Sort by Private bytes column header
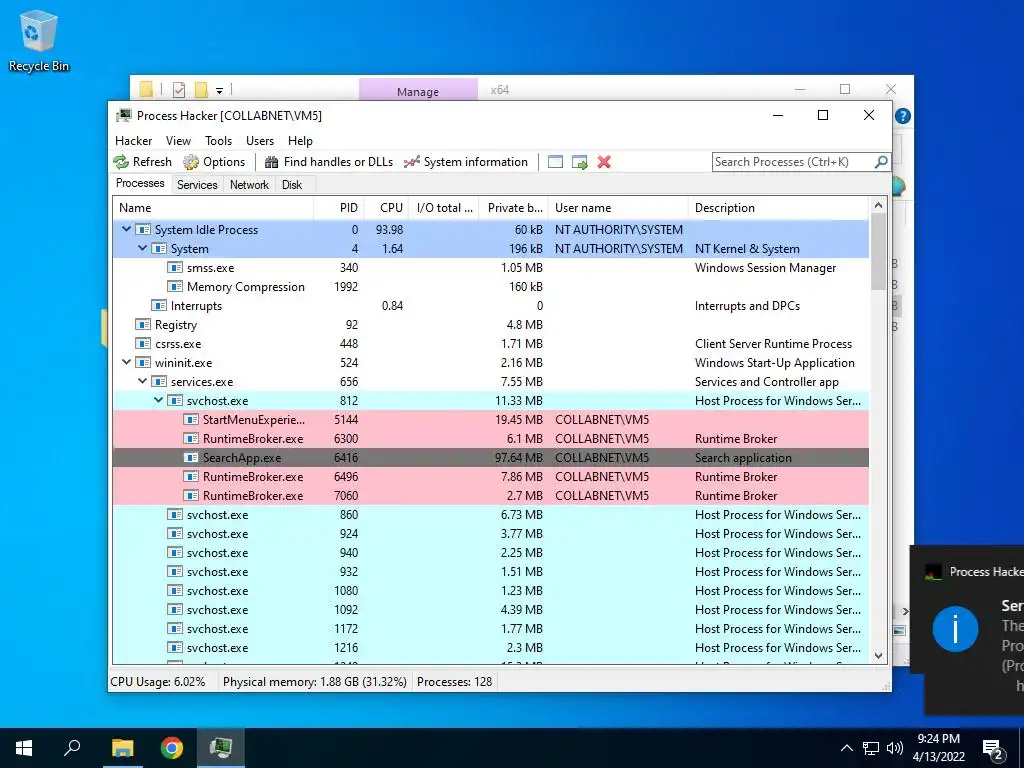 point(513,208)
